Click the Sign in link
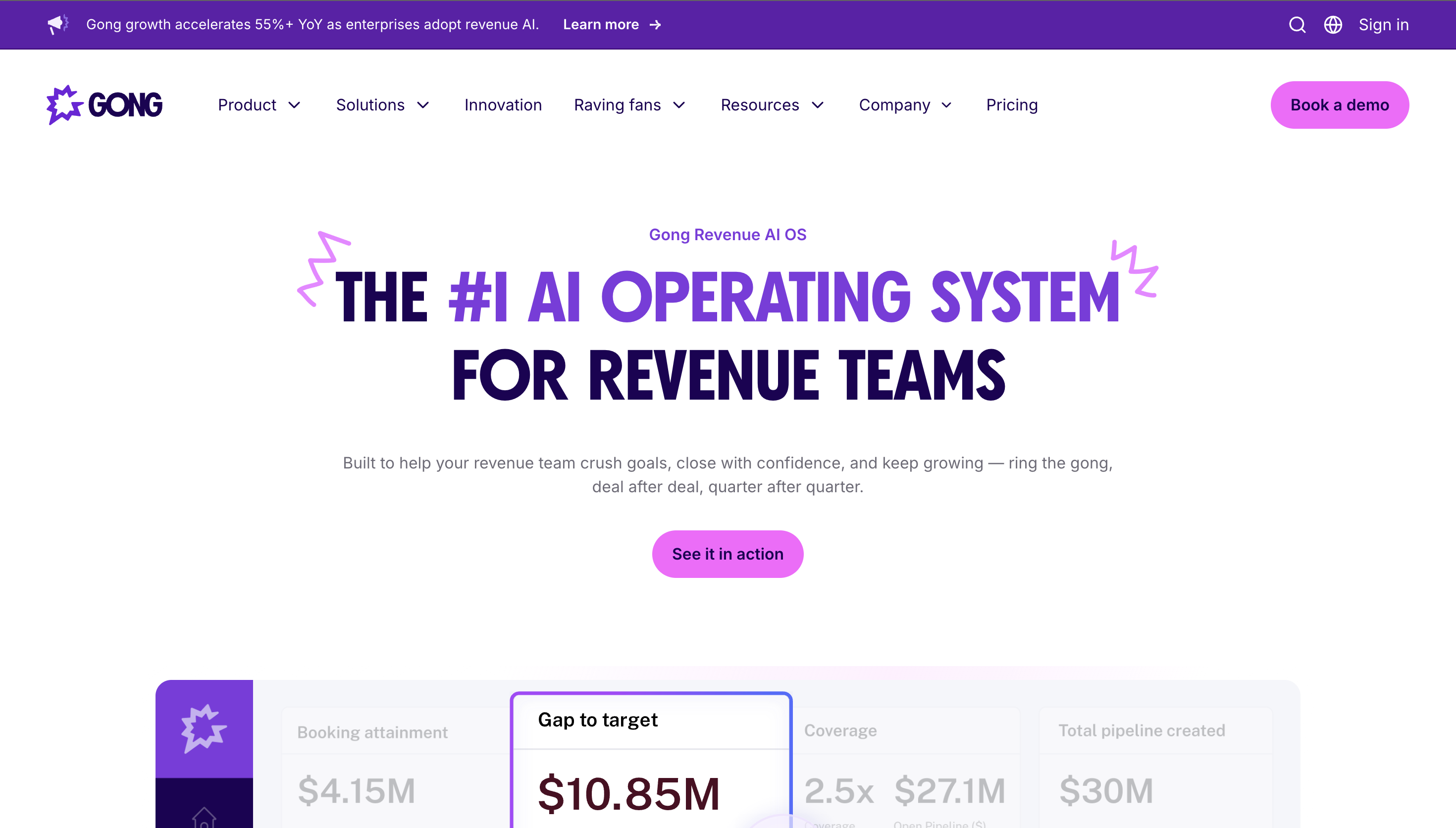This screenshot has width=1456, height=828. pyautogui.click(x=1384, y=25)
